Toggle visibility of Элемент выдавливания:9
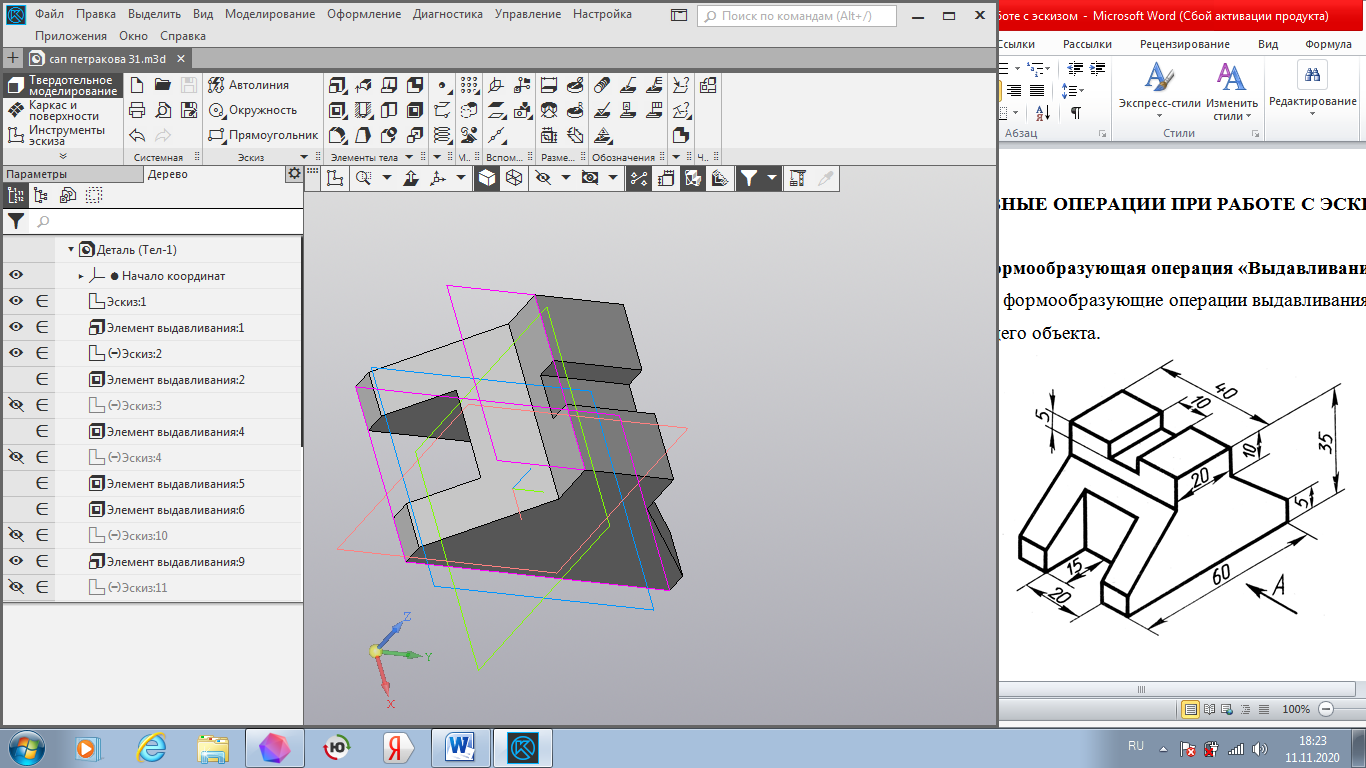This screenshot has width=1366, height=768. tap(16, 561)
